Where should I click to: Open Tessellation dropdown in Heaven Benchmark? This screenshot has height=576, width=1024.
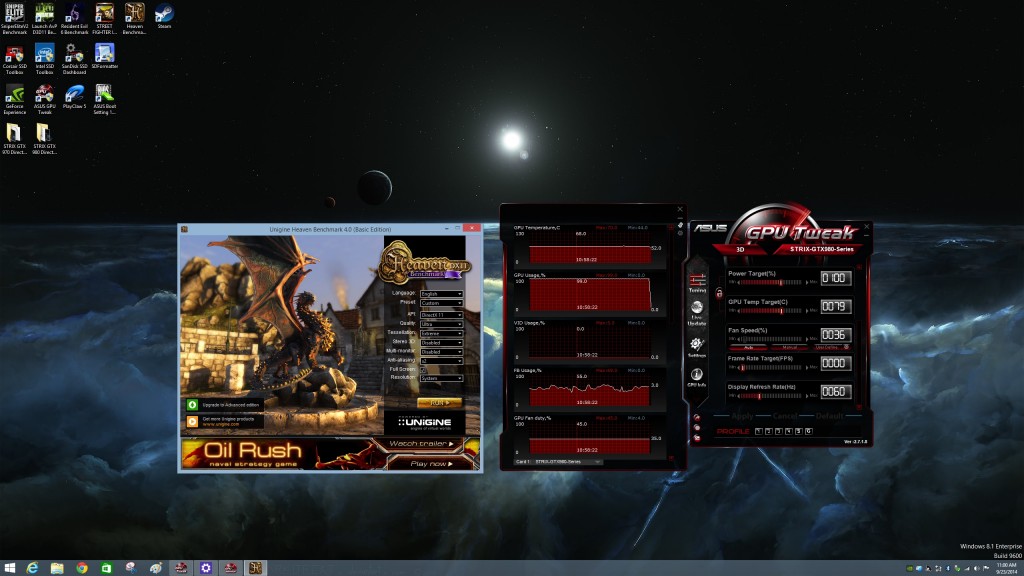tap(441, 333)
